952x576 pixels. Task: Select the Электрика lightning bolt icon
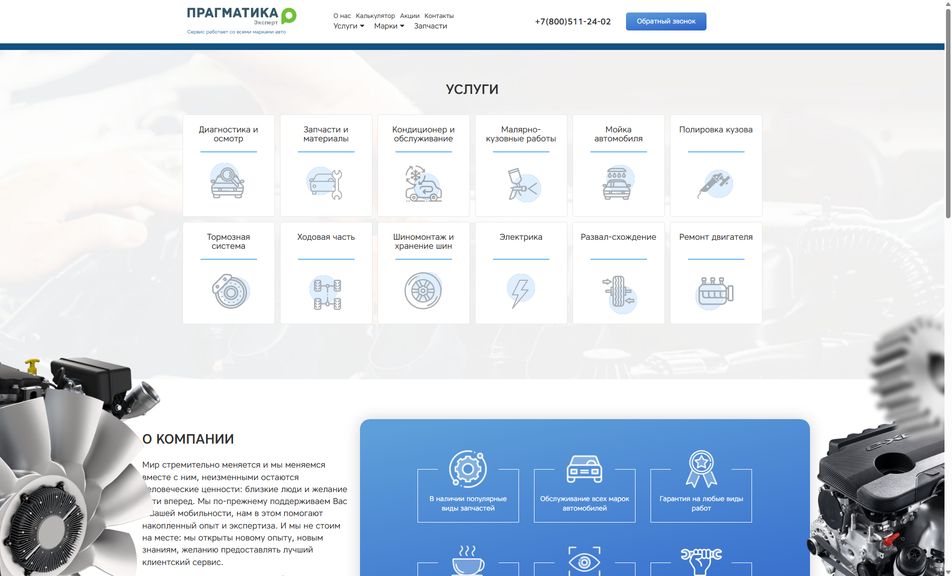520,291
